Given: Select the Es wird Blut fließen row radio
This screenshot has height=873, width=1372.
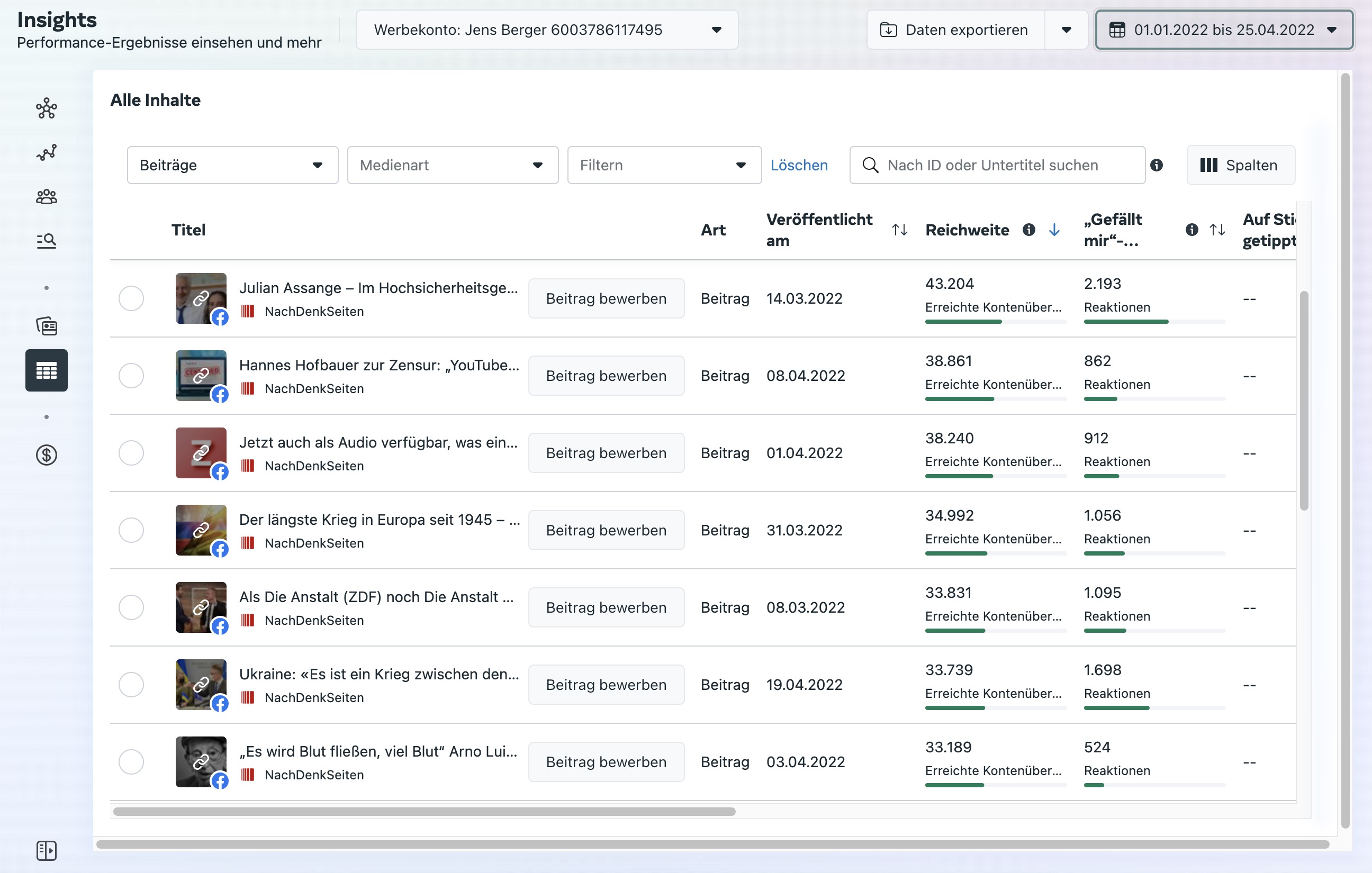Looking at the screenshot, I should 131,762.
